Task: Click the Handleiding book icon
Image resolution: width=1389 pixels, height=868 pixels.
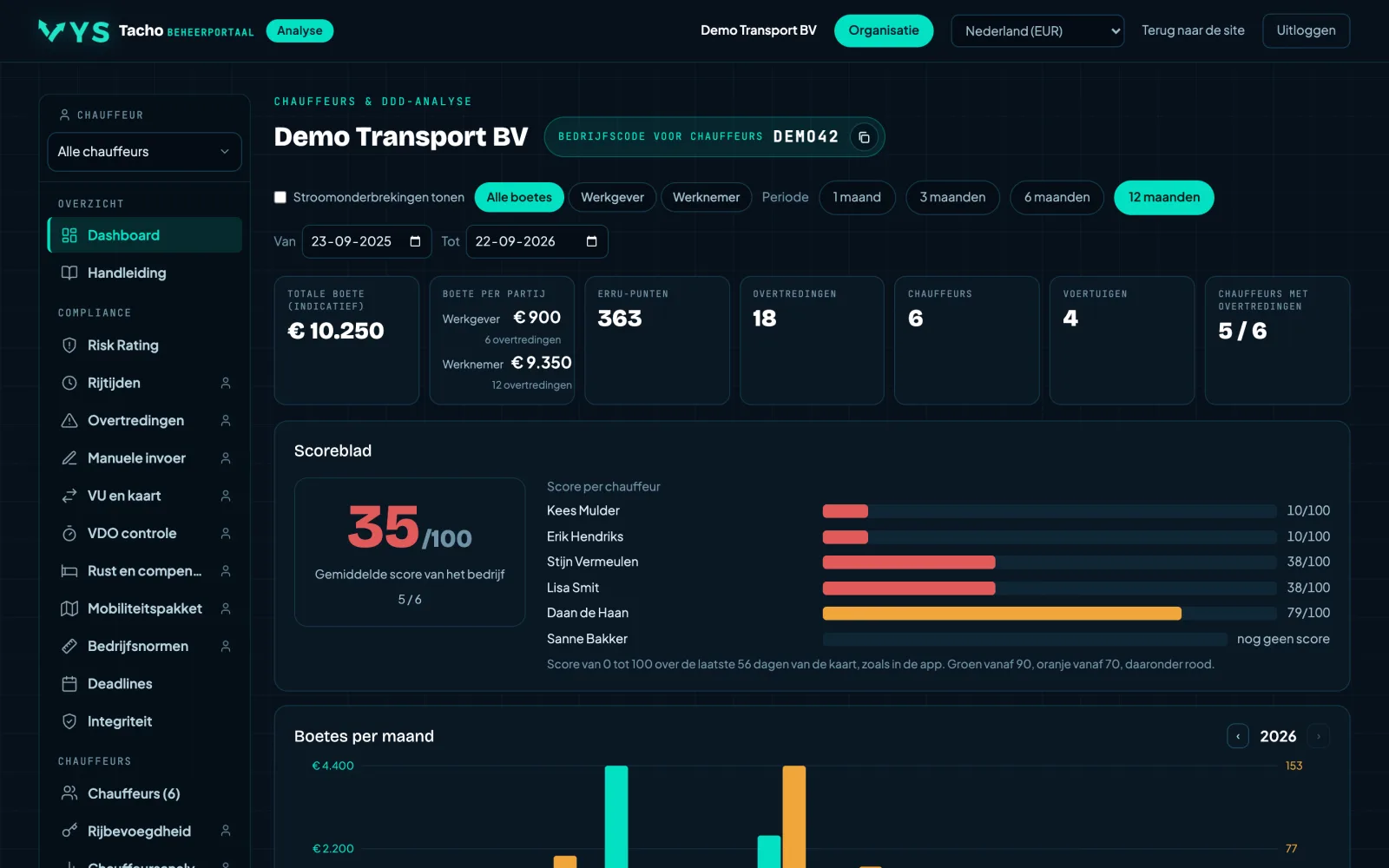Action: point(69,273)
